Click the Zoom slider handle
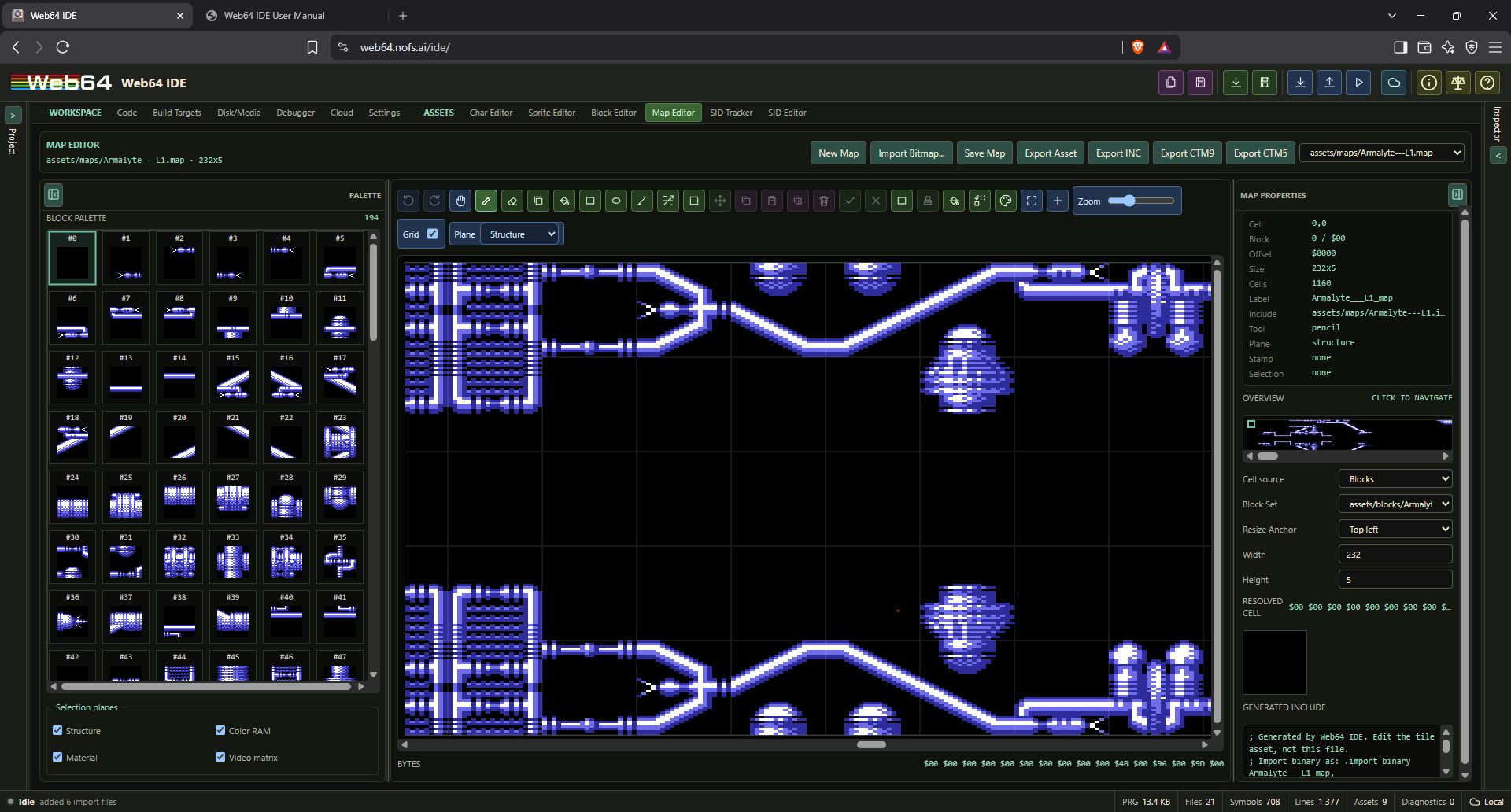 (x=1129, y=201)
